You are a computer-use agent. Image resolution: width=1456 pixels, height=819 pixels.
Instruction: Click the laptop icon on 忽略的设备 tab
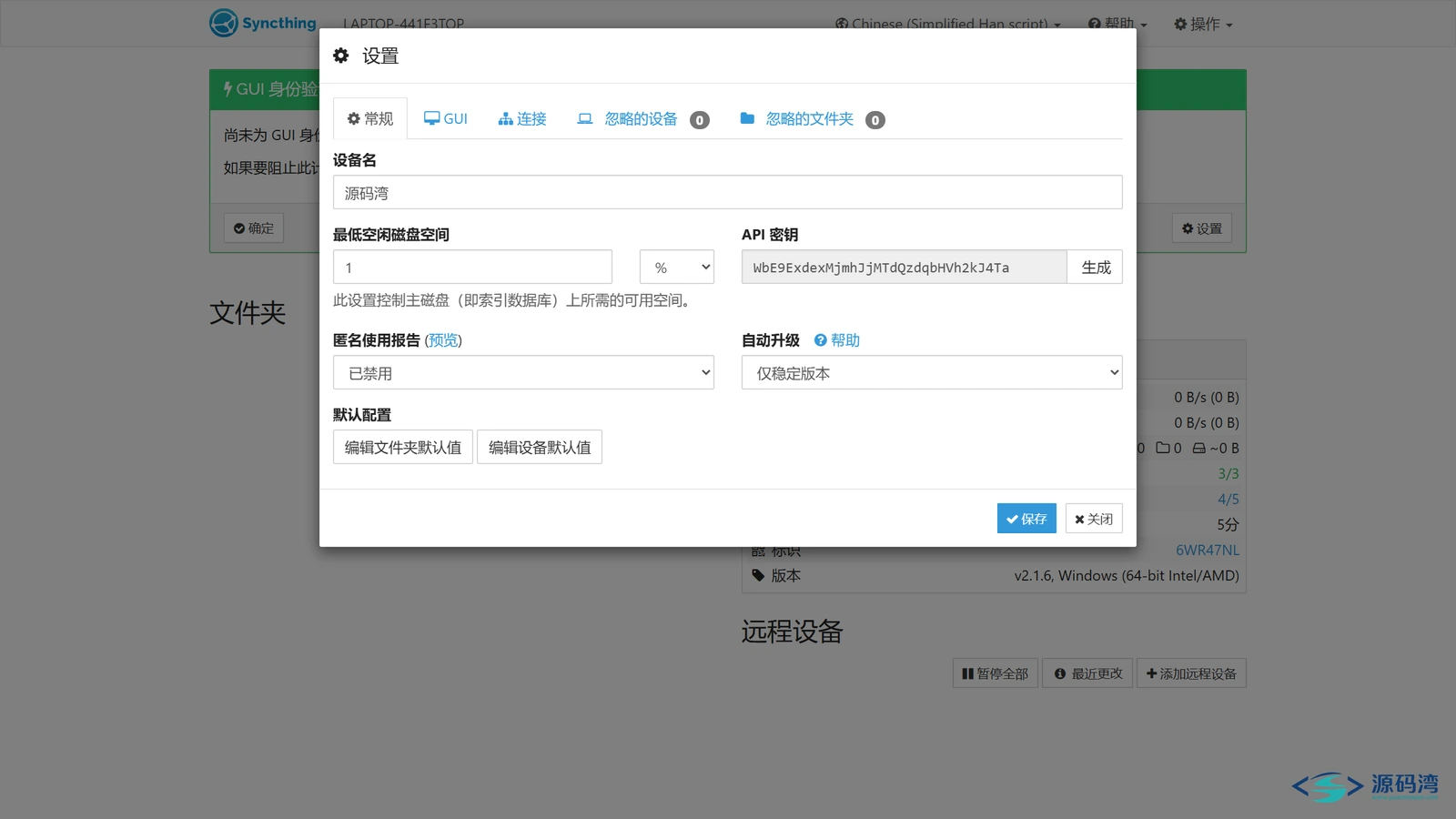tap(585, 118)
